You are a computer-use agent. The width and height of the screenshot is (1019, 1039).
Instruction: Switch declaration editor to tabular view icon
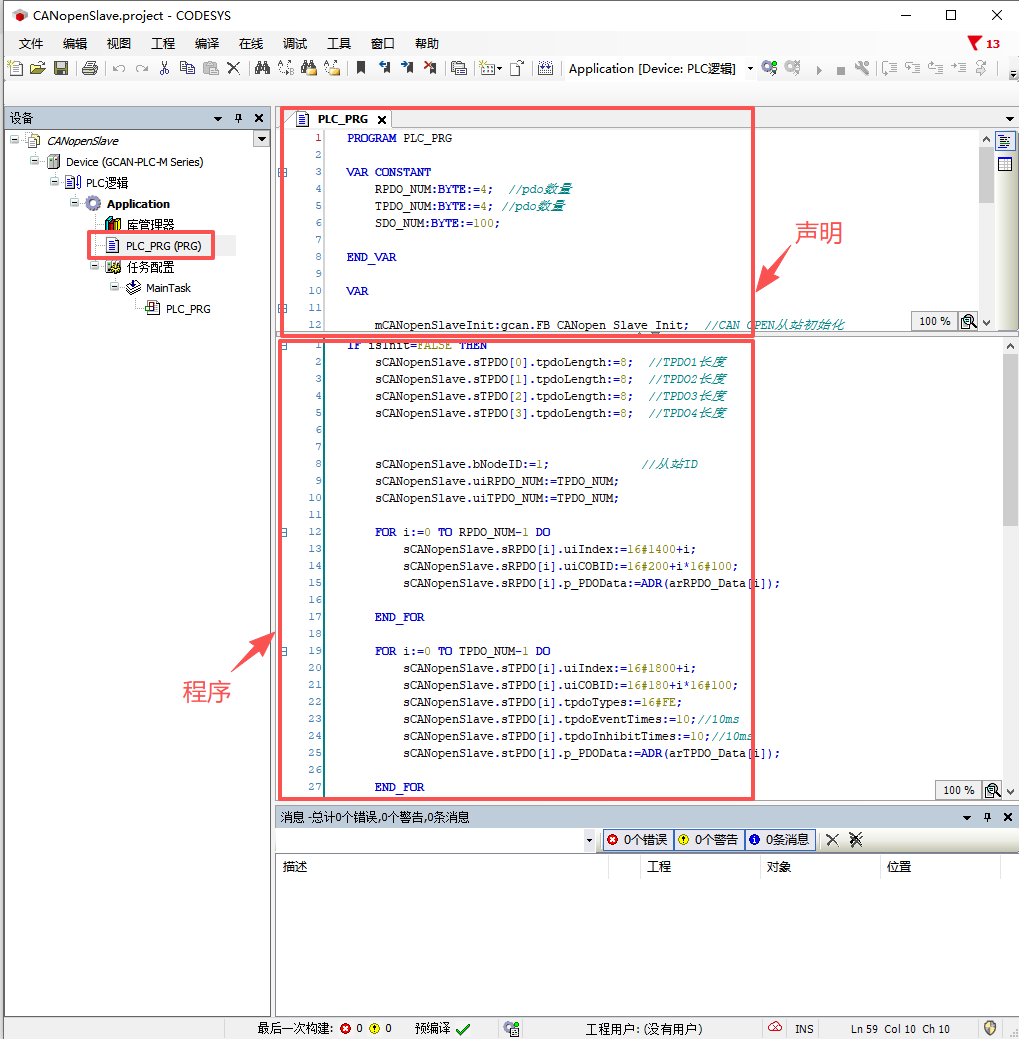(x=1005, y=164)
